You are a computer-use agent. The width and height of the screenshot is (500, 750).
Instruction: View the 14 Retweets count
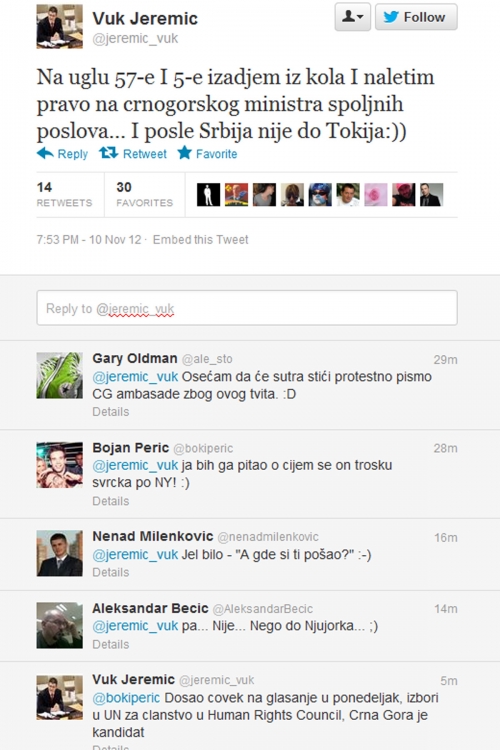click(x=64, y=194)
